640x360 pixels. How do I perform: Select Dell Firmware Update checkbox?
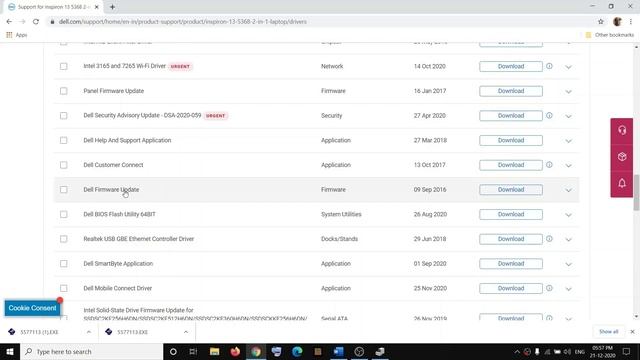tap(64, 189)
